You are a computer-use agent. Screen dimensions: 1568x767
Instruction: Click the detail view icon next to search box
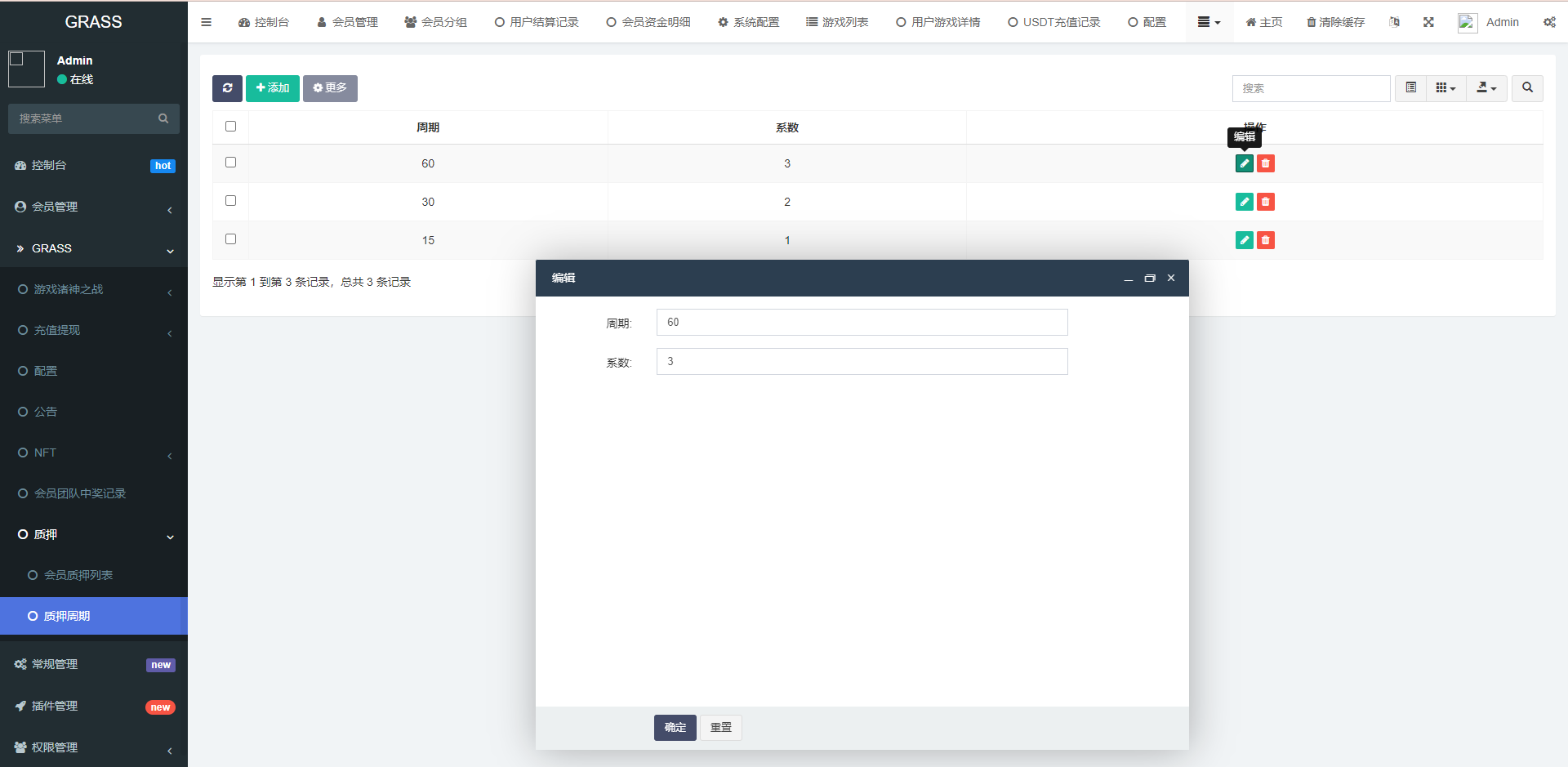1410,88
